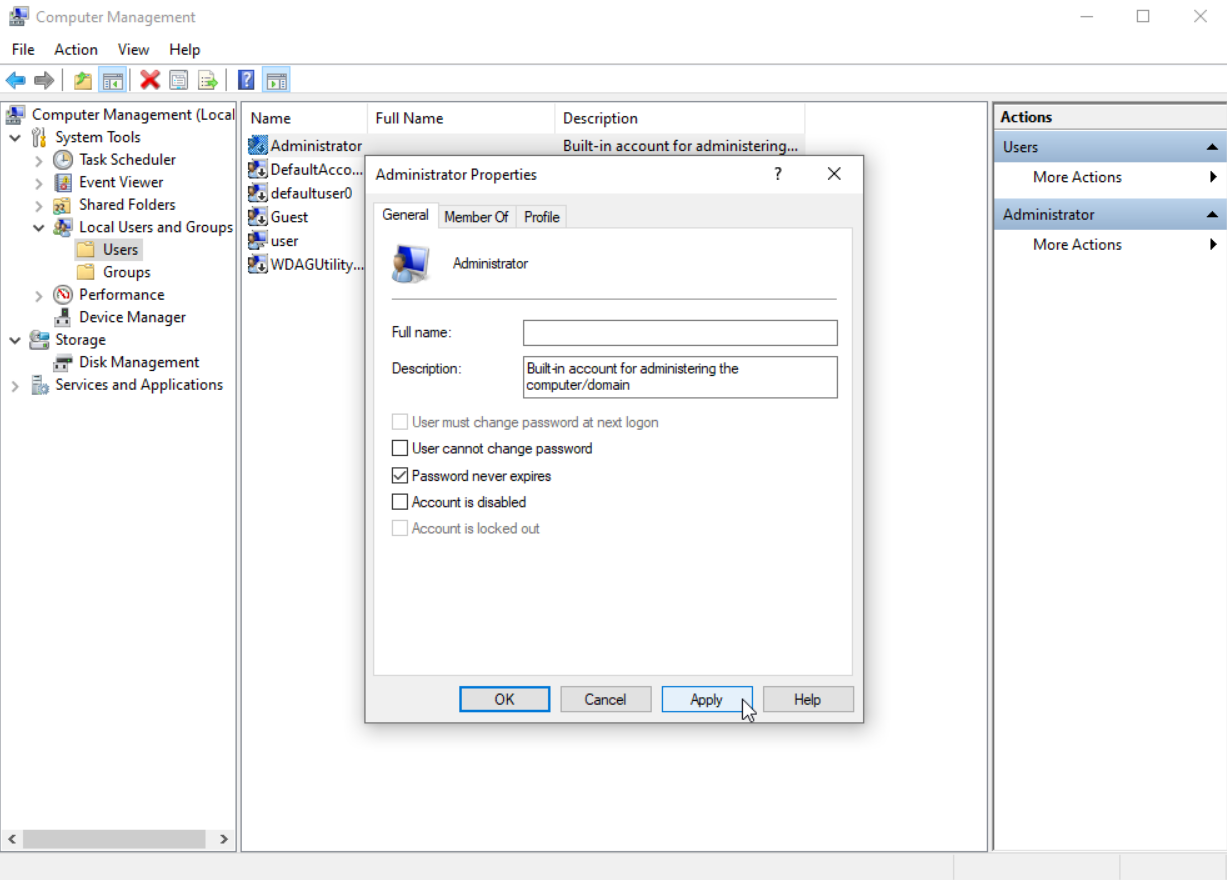The image size is (1227, 880).
Task: Click the Administrator user icon in list
Action: coord(258,146)
